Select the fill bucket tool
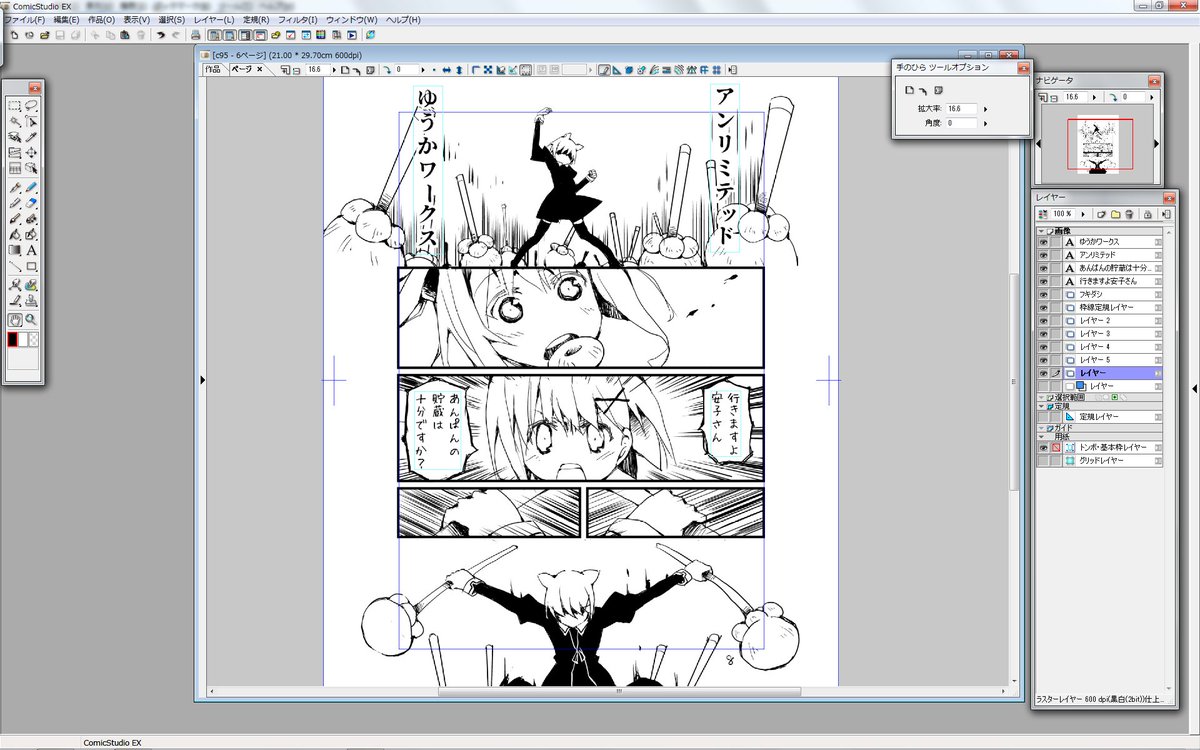Image resolution: width=1200 pixels, height=750 pixels. [15, 235]
